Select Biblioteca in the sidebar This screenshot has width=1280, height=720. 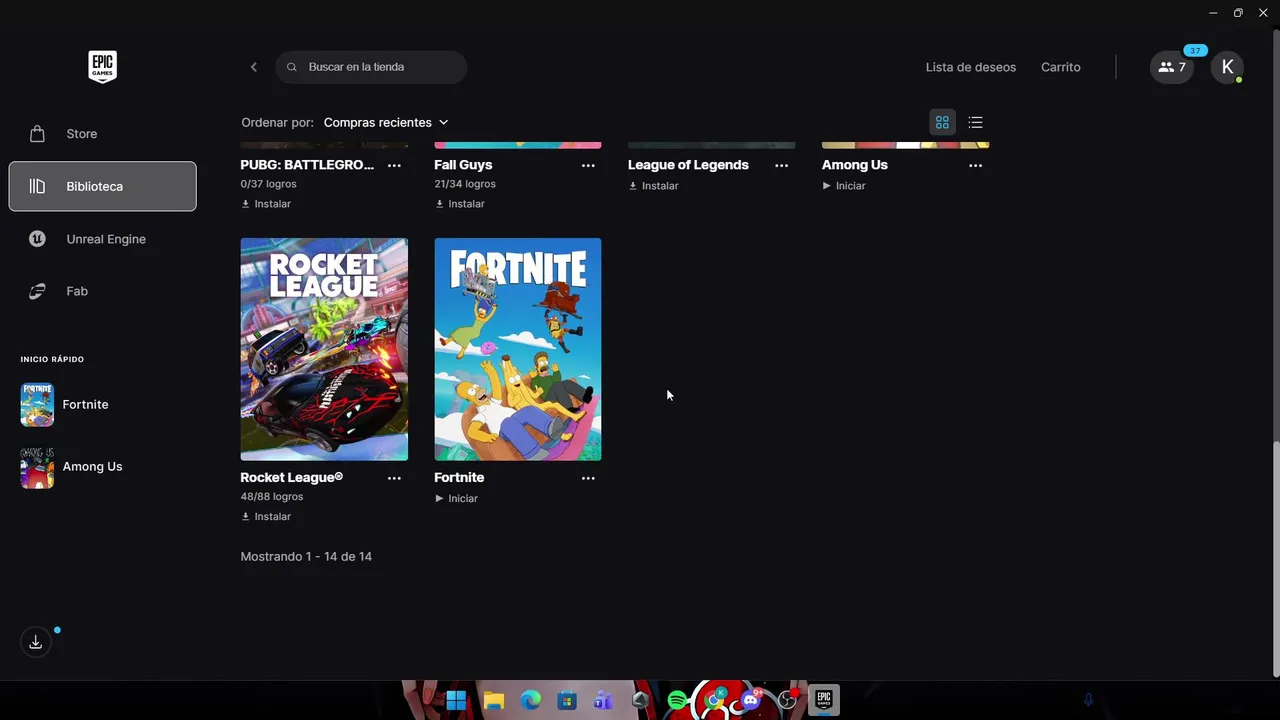click(102, 186)
